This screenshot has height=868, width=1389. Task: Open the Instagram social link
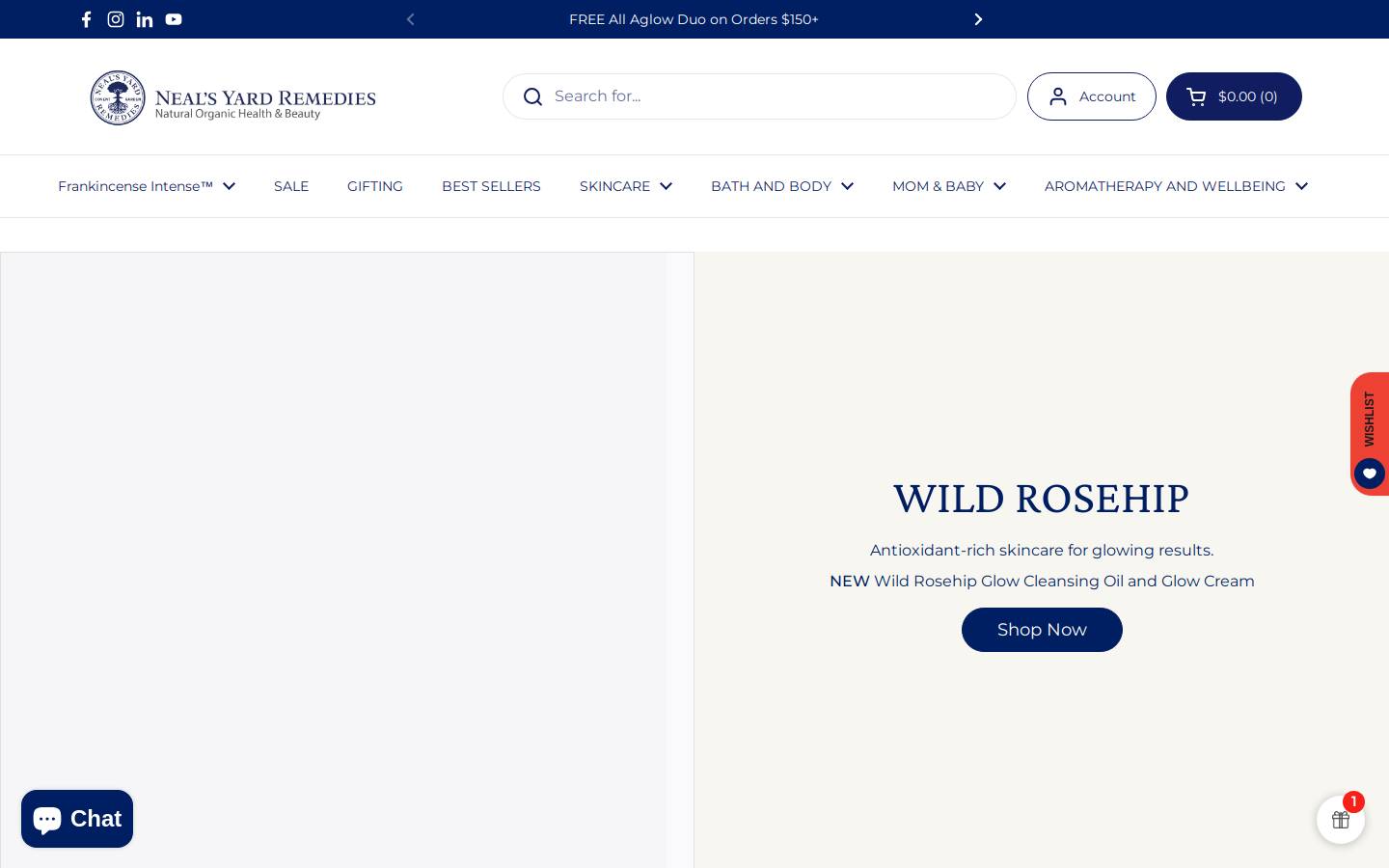point(116,19)
